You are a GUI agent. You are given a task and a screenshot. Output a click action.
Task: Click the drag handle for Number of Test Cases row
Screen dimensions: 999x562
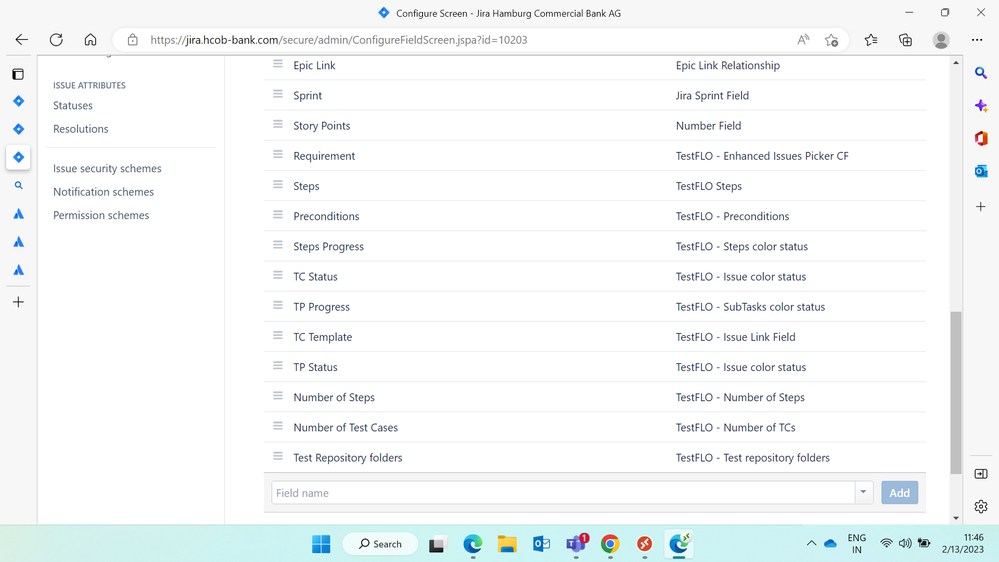tap(278, 426)
